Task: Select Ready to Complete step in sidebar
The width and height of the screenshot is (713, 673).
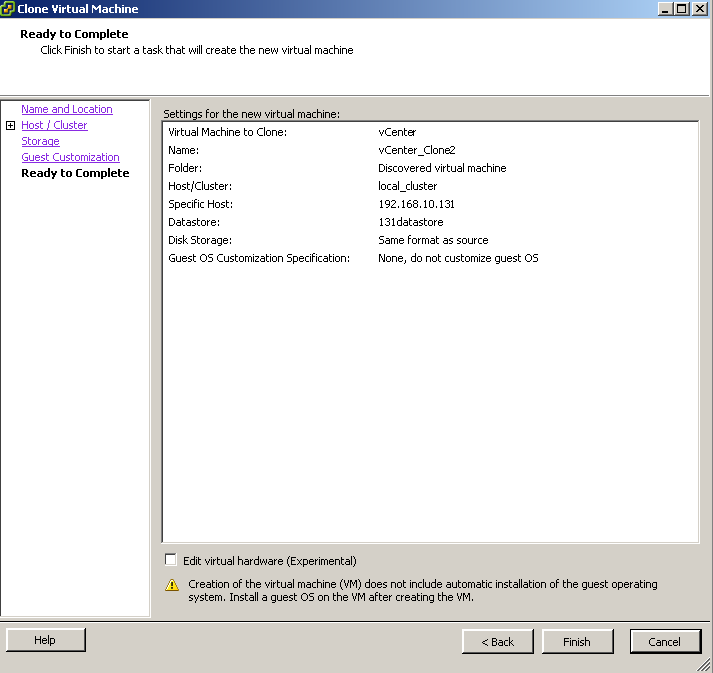Action: click(75, 173)
